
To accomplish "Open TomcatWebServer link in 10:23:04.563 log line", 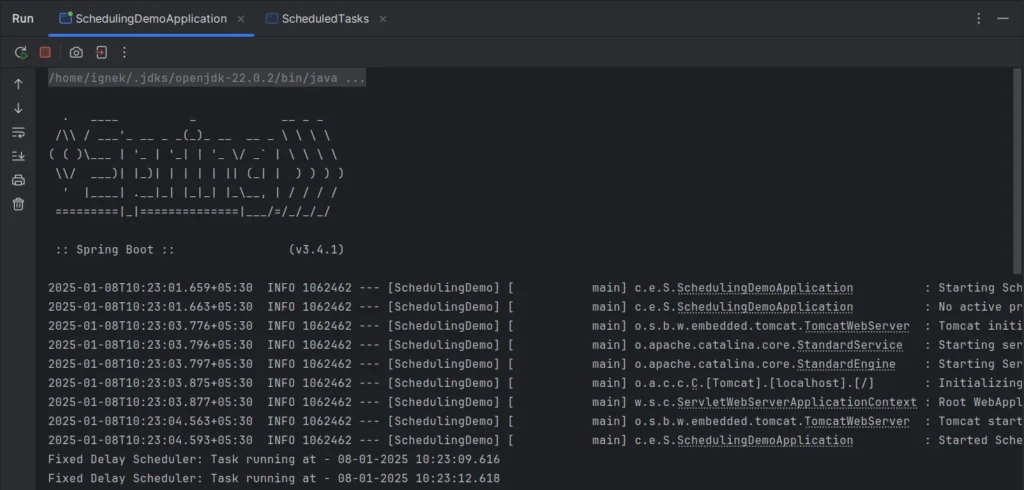I will point(857,421).
